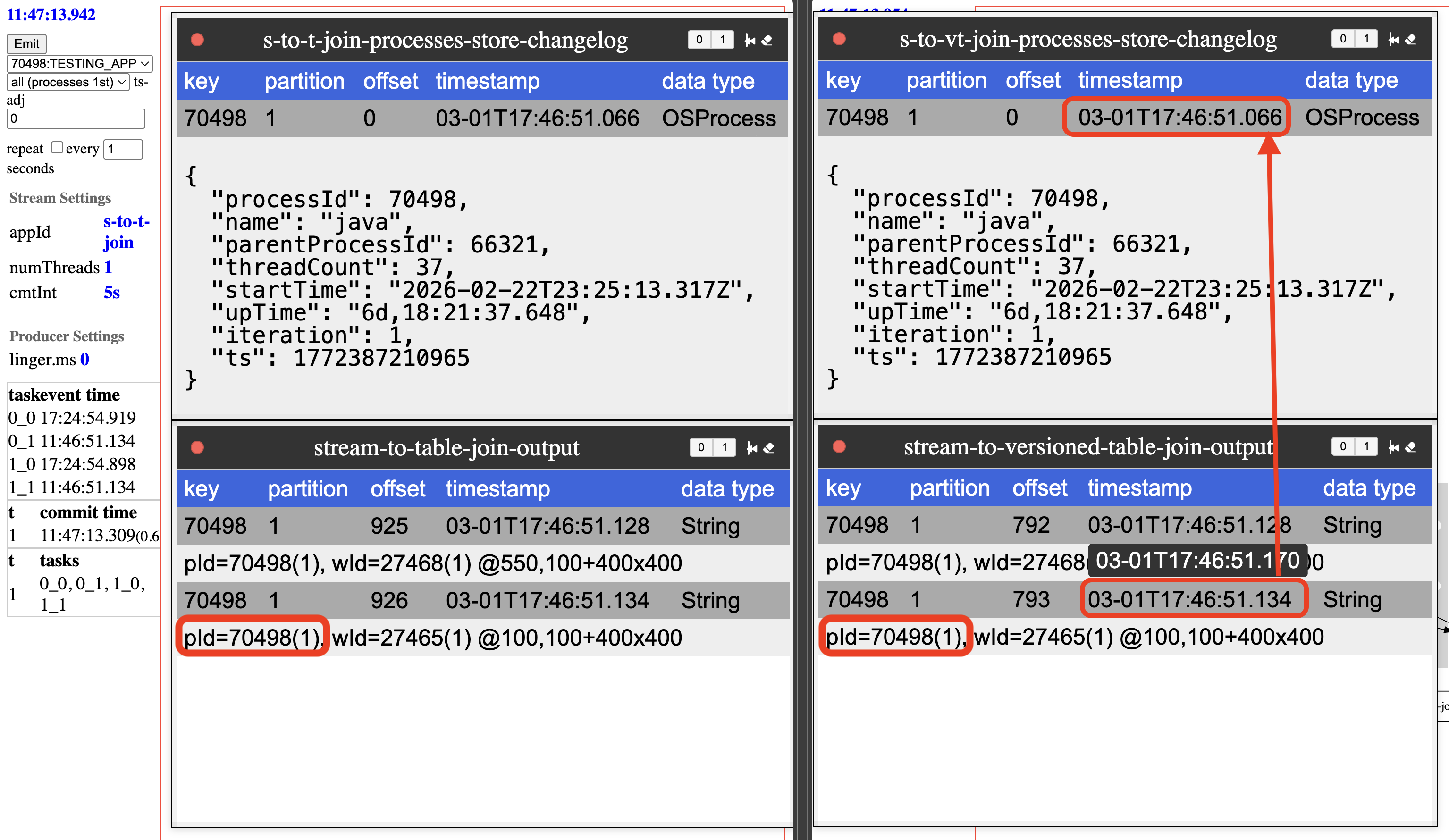The width and height of the screenshot is (1449, 840).
Task: Click rewind icon in s-to-vt-join-processes-store-changelog header
Action: [x=1393, y=40]
